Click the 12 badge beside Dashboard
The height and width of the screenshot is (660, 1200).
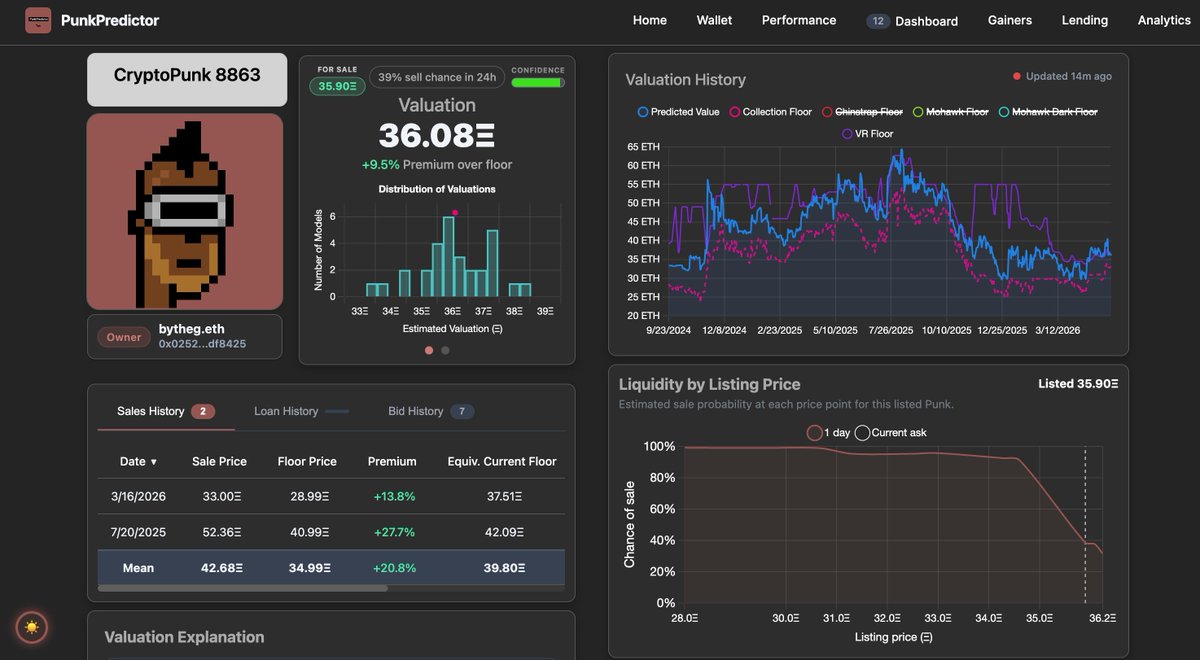[878, 21]
